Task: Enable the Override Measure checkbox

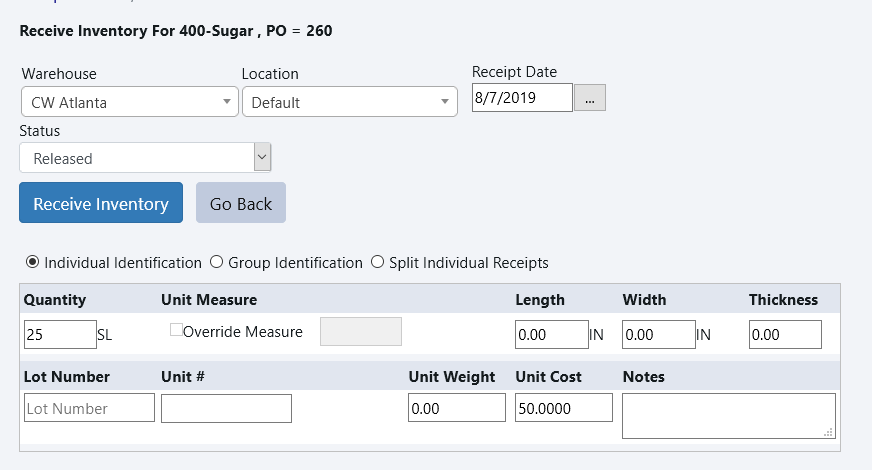Action: click(x=176, y=331)
